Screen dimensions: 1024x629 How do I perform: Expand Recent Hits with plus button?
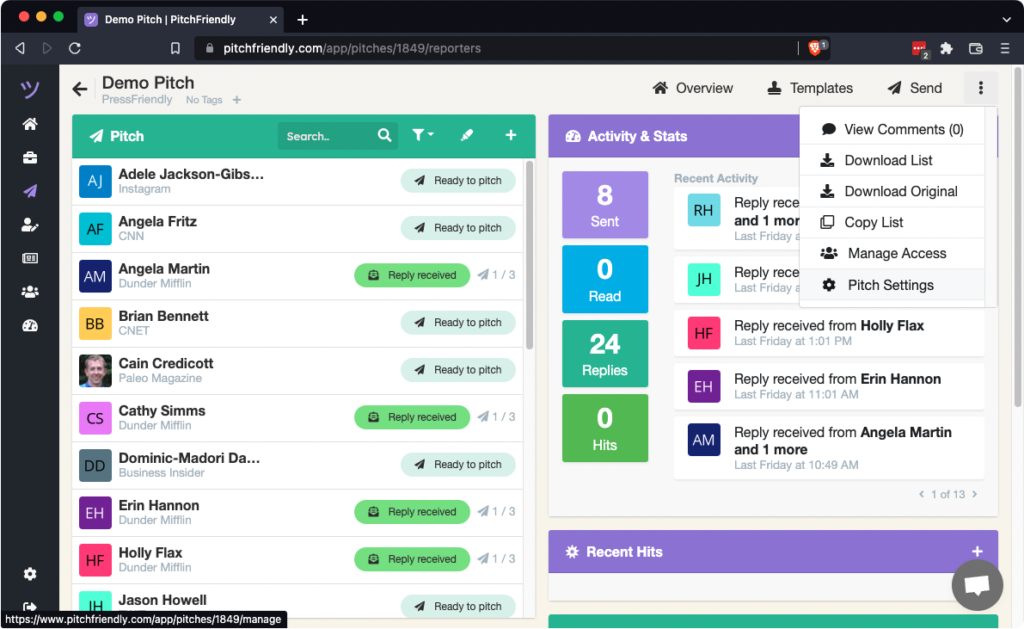point(976,552)
